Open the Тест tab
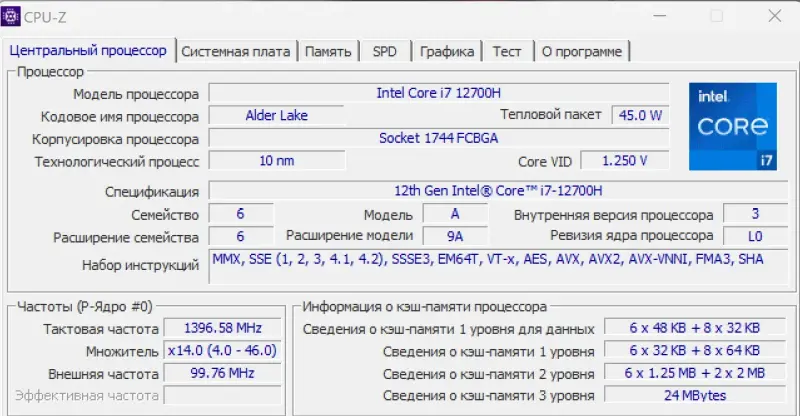The width and height of the screenshot is (800, 416). pos(507,52)
